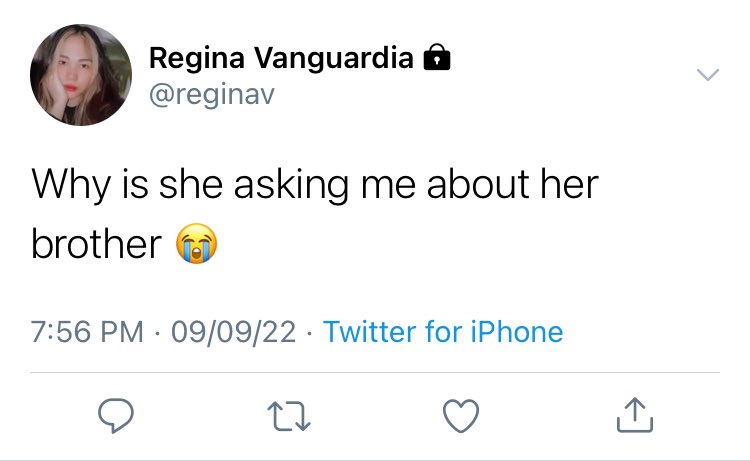The width and height of the screenshot is (750, 461).
Task: Open the Regina Vanguardia display name
Action: pyautogui.click(x=281, y=58)
